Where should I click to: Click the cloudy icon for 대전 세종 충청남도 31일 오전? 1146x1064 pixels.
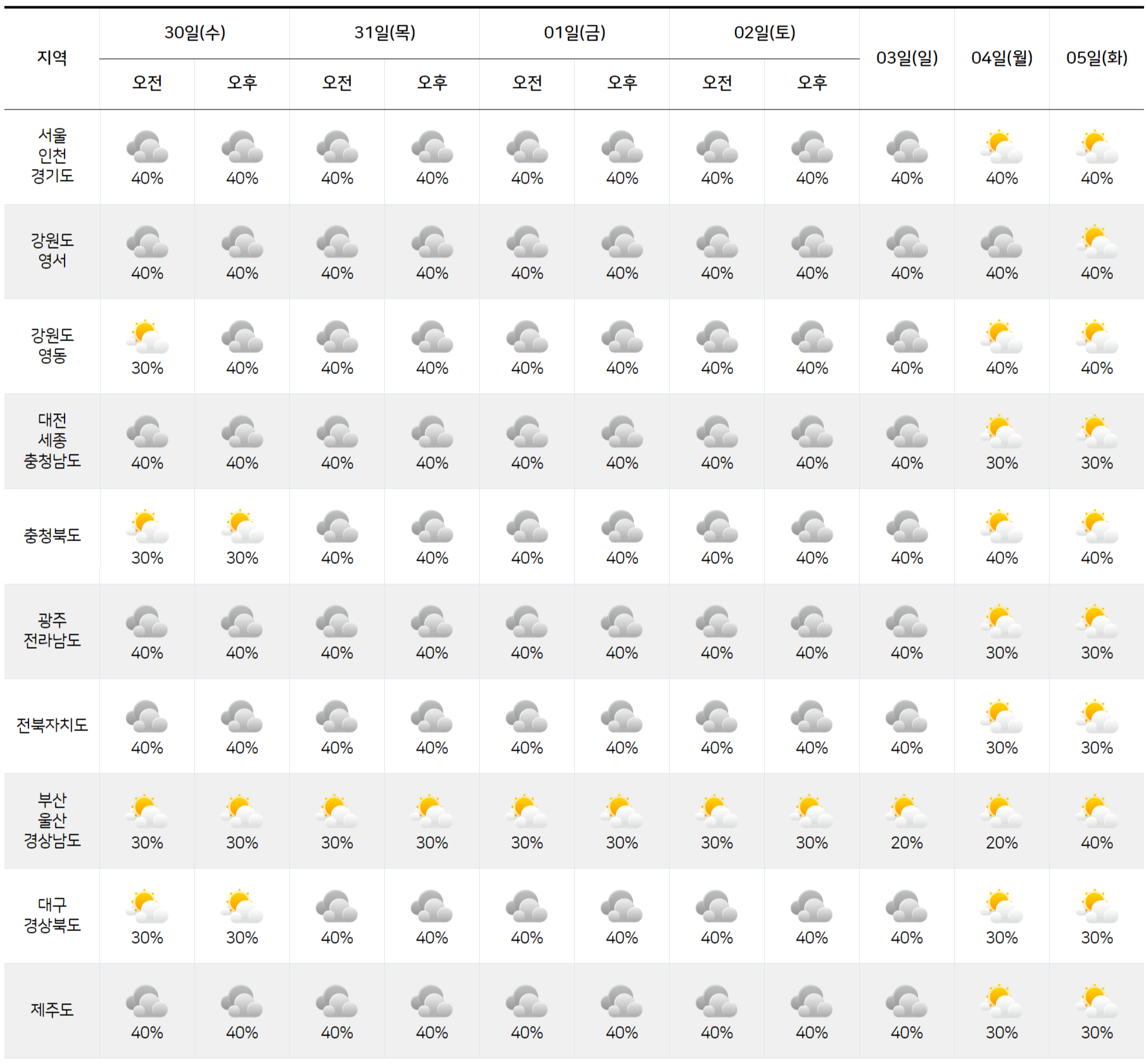point(337,432)
